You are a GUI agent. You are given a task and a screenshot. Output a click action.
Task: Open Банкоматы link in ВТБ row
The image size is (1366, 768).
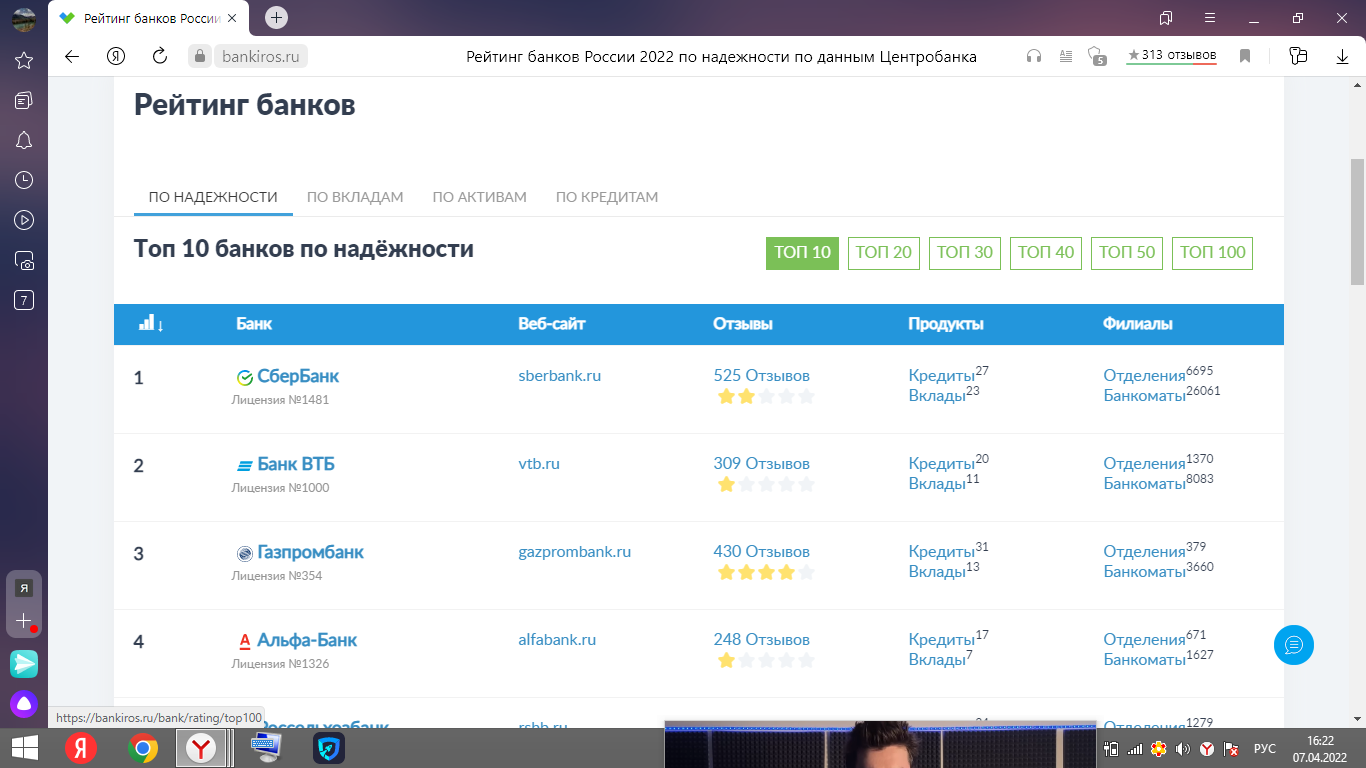pyautogui.click(x=1144, y=484)
